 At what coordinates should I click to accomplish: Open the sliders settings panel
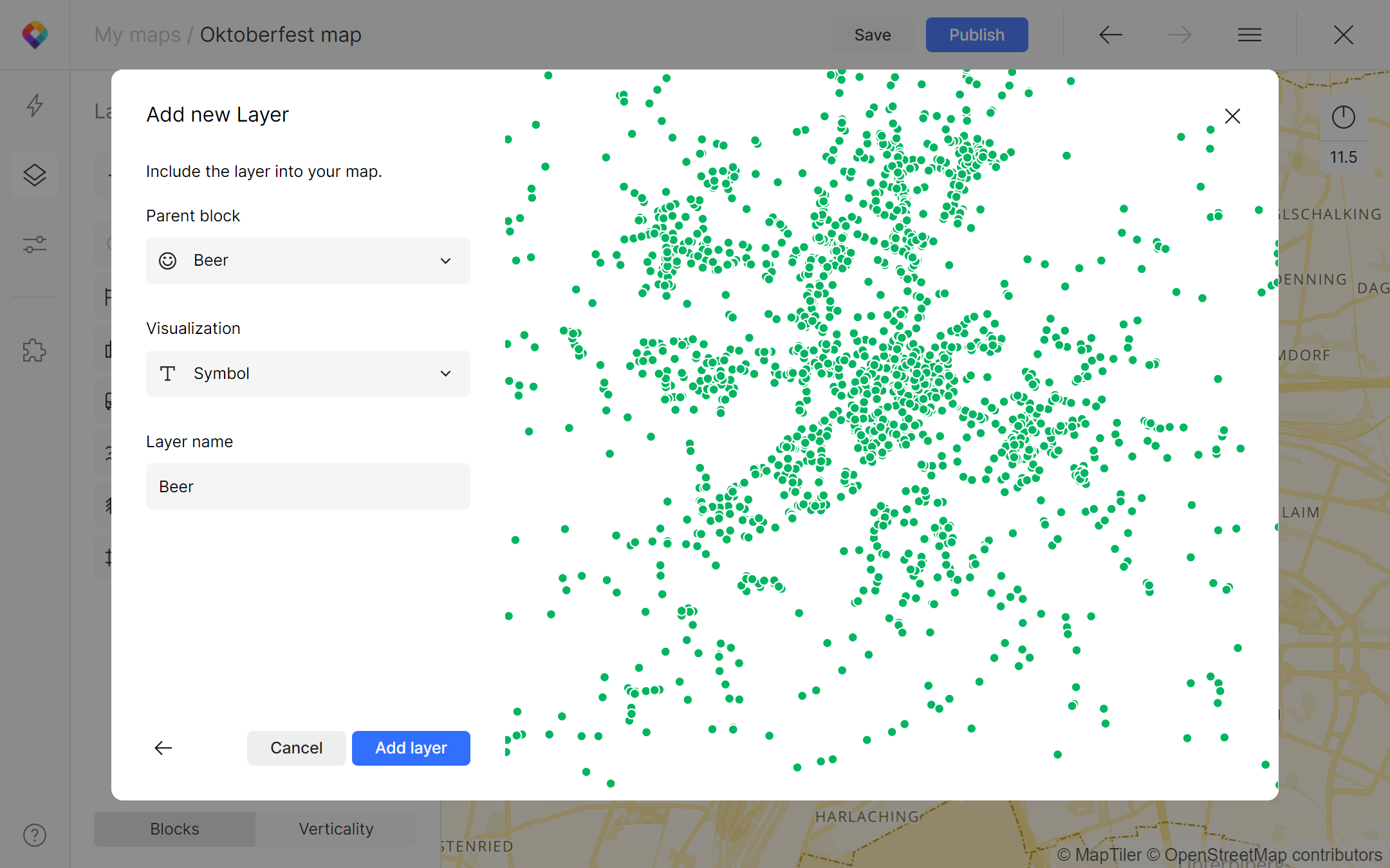click(x=35, y=245)
